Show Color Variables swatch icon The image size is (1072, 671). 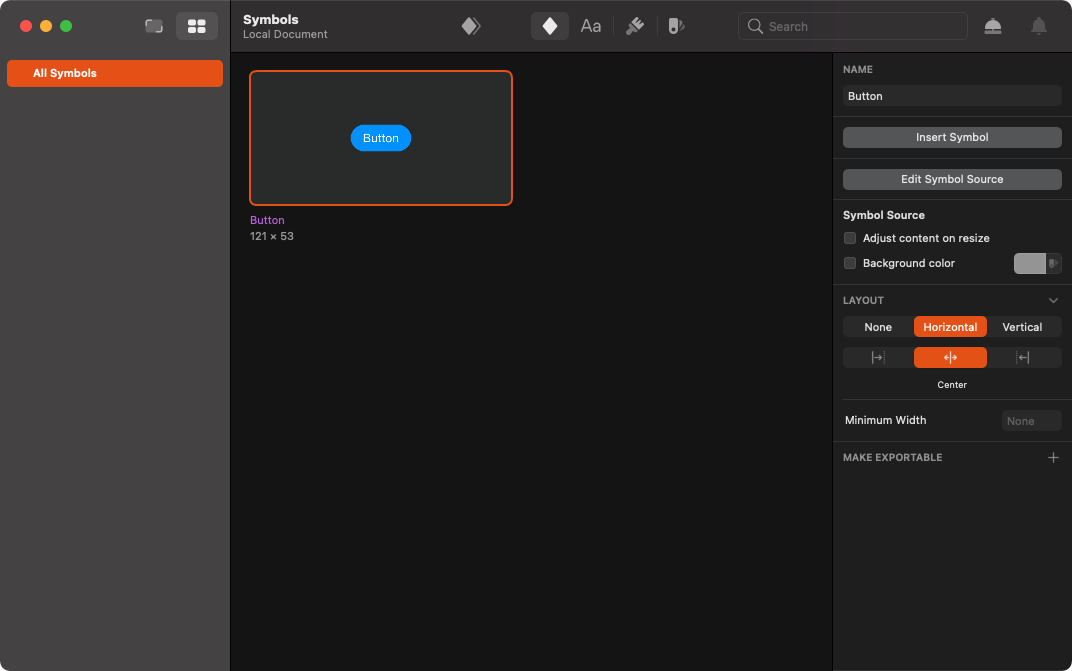click(676, 26)
